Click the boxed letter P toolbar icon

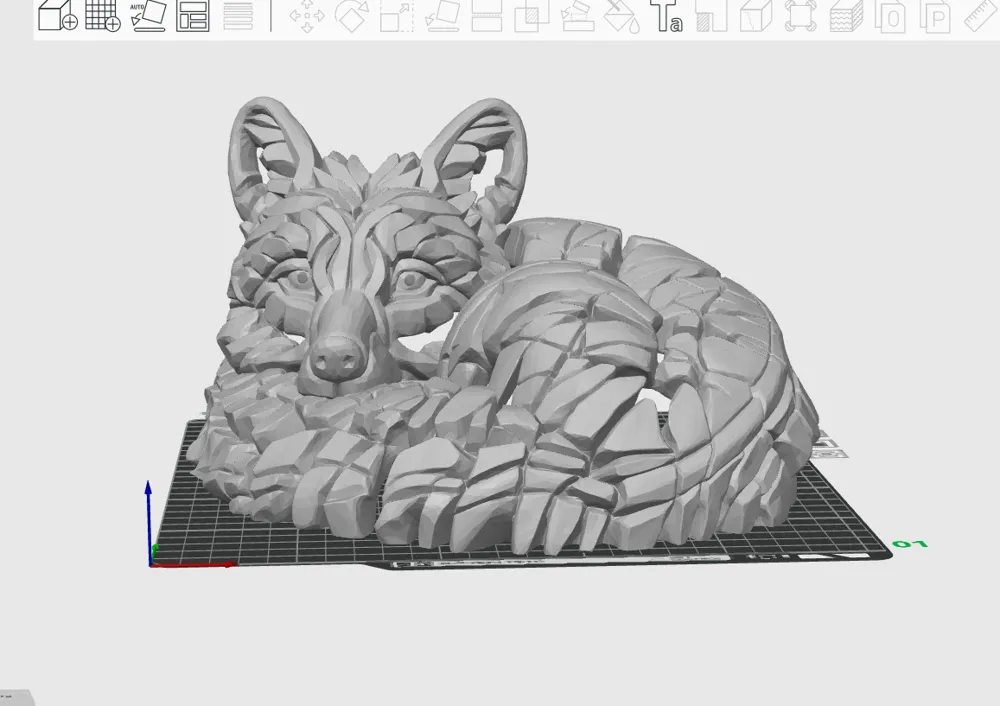[x=935, y=17]
